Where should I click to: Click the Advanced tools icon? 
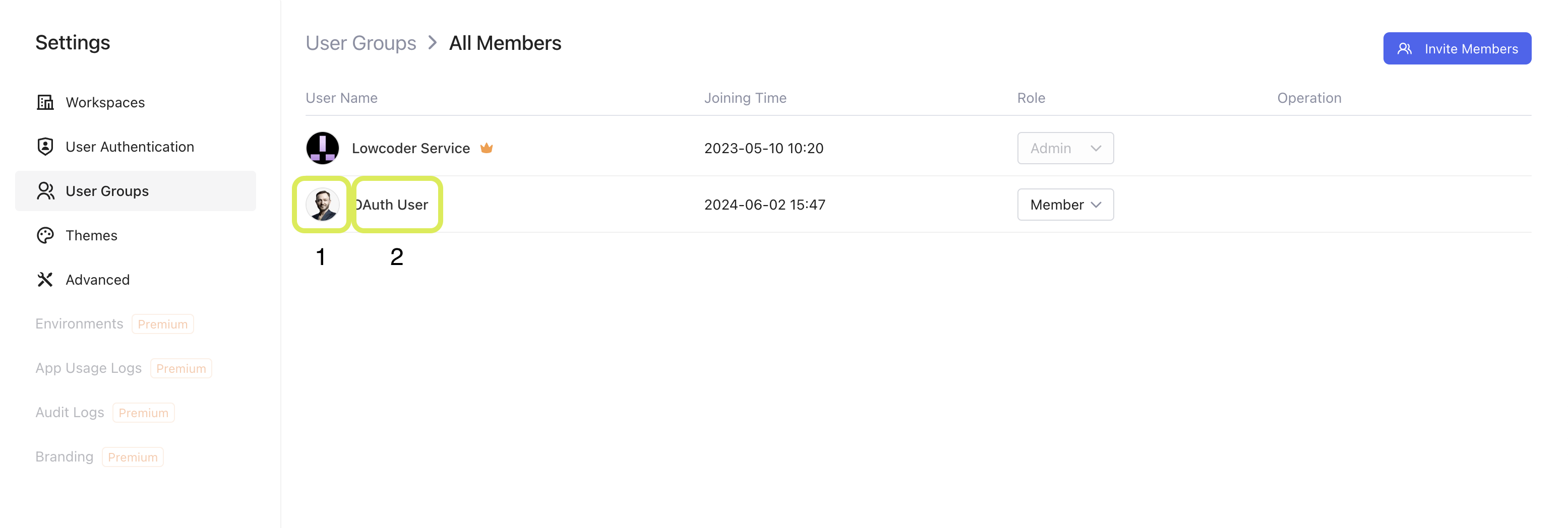[45, 280]
